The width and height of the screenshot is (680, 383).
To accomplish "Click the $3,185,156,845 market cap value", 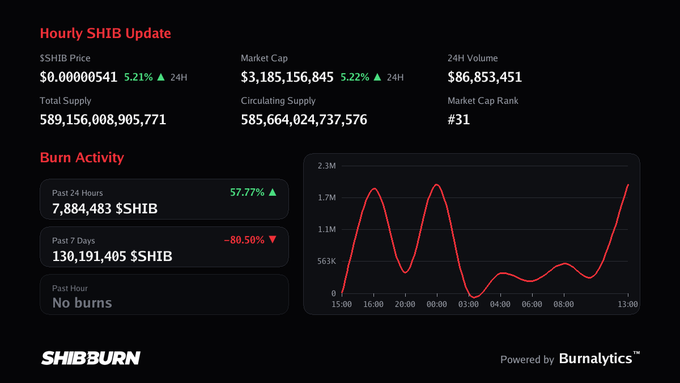I will [x=287, y=77].
